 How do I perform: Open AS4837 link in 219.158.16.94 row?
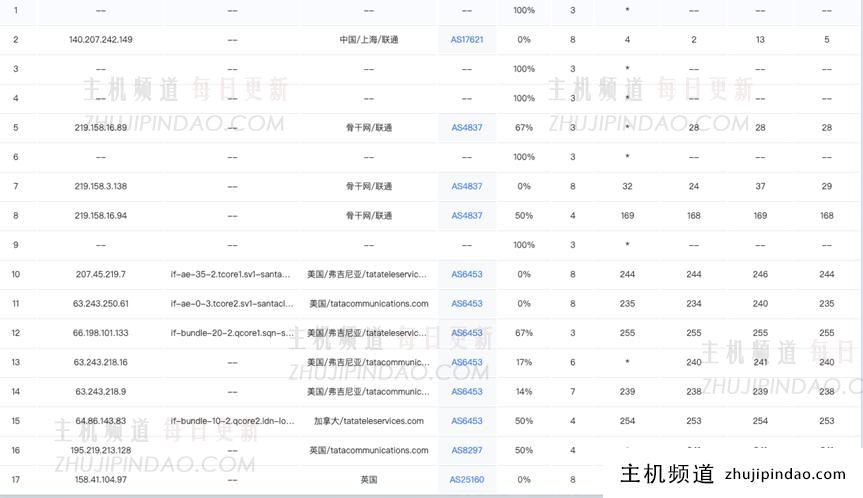(467, 216)
